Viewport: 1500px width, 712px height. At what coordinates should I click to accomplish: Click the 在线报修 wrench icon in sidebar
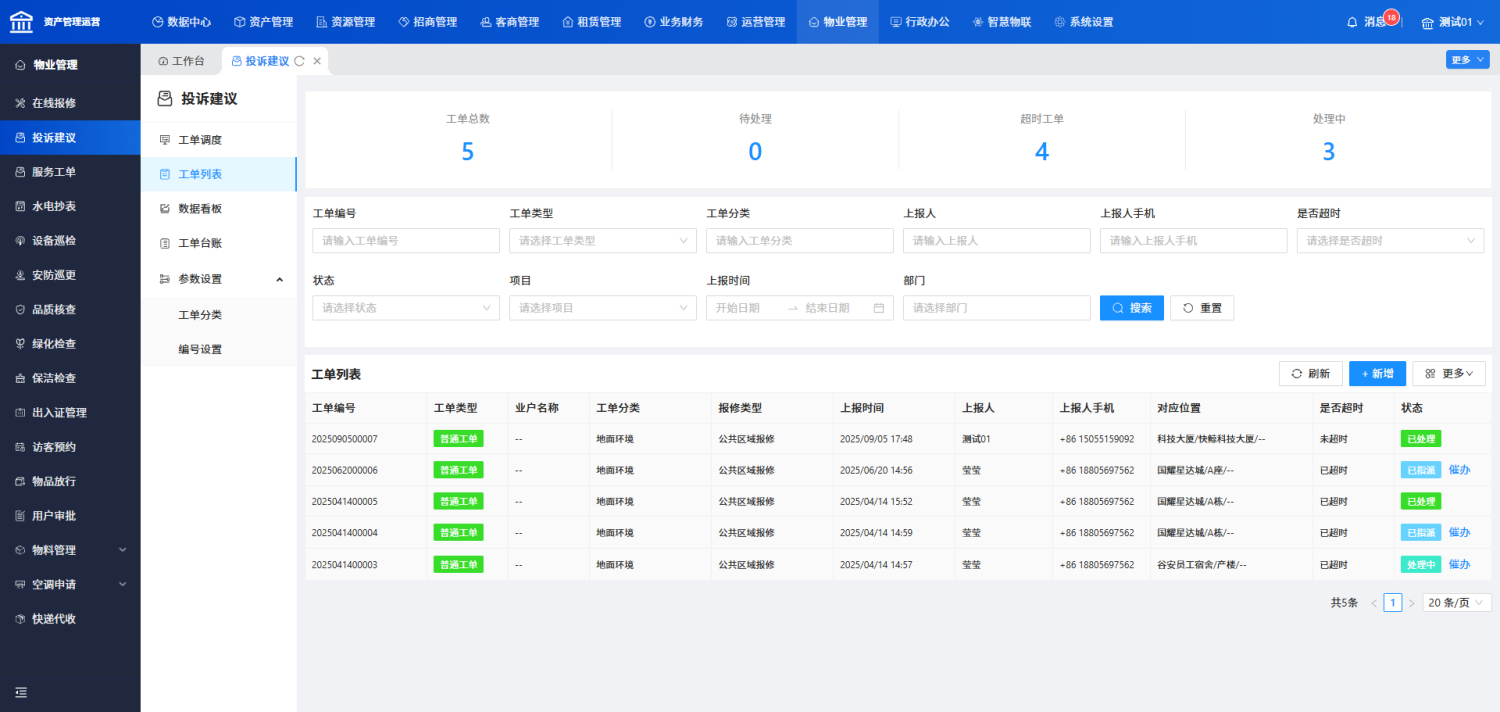pyautogui.click(x=21, y=103)
